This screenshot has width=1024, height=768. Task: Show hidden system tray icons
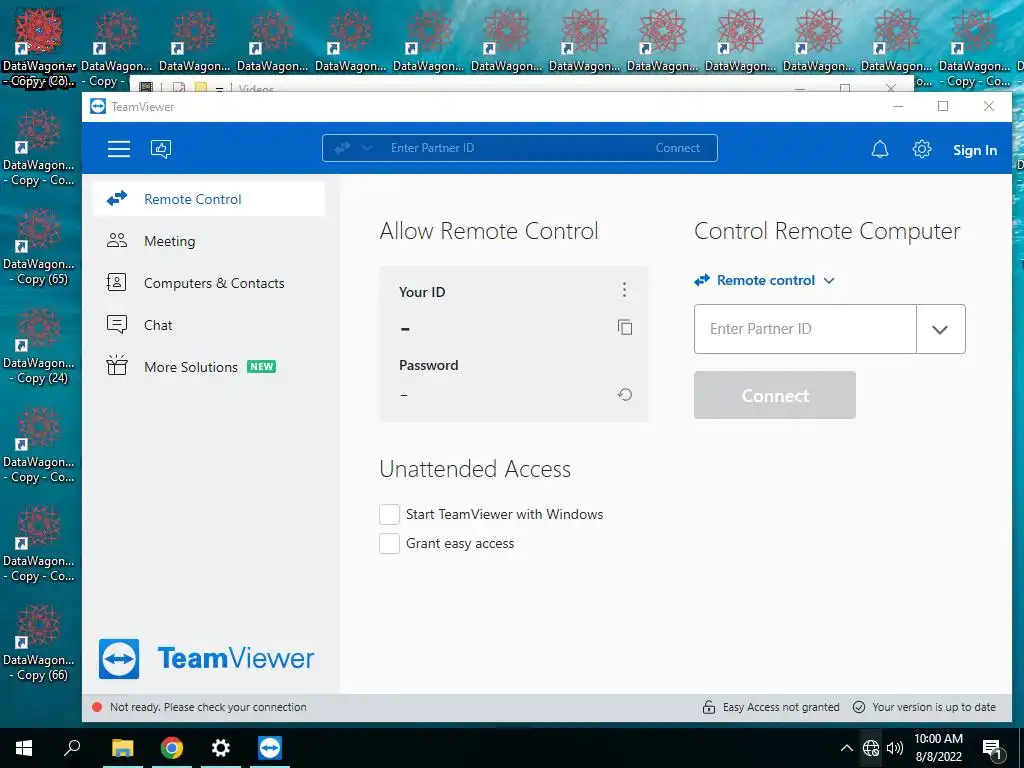(x=846, y=748)
